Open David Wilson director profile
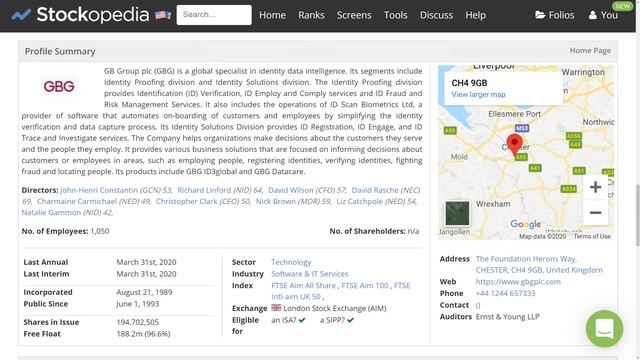 point(291,190)
